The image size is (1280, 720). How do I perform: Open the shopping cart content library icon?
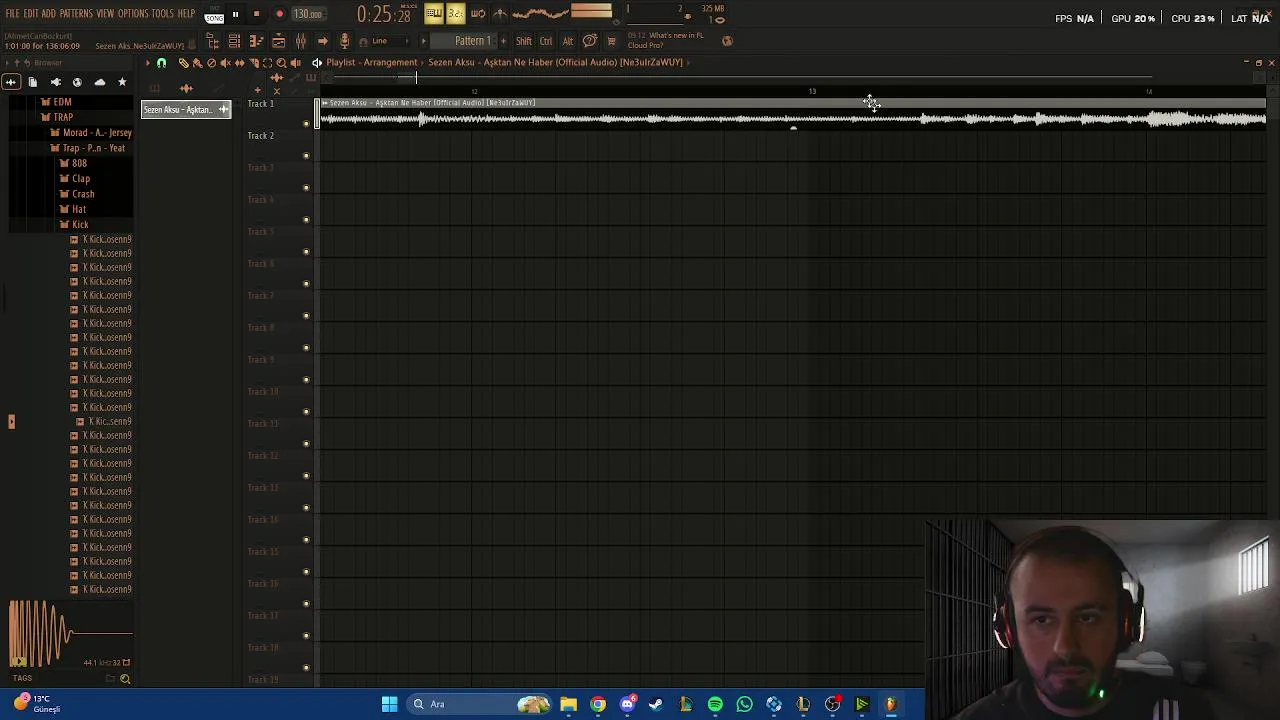point(612,41)
